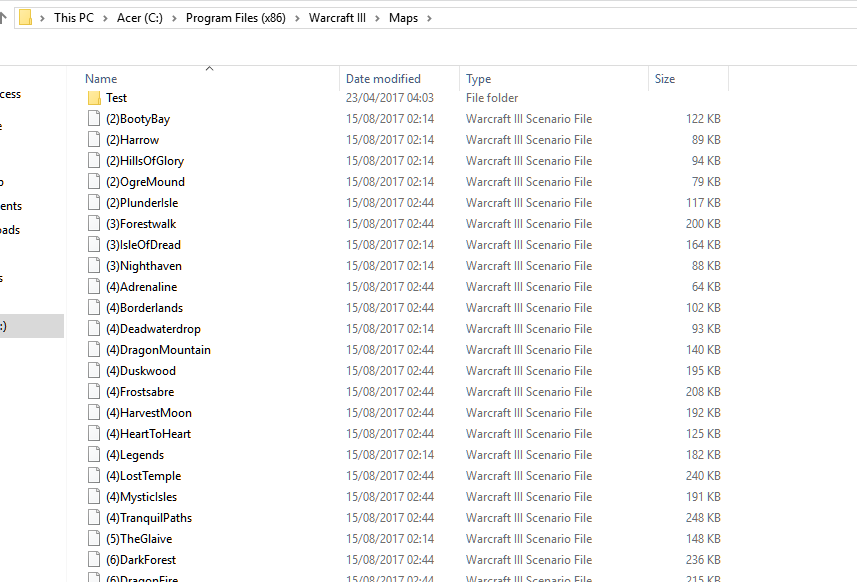
Task: Click the file icon of (2)PlunderIsle
Action: (94, 203)
